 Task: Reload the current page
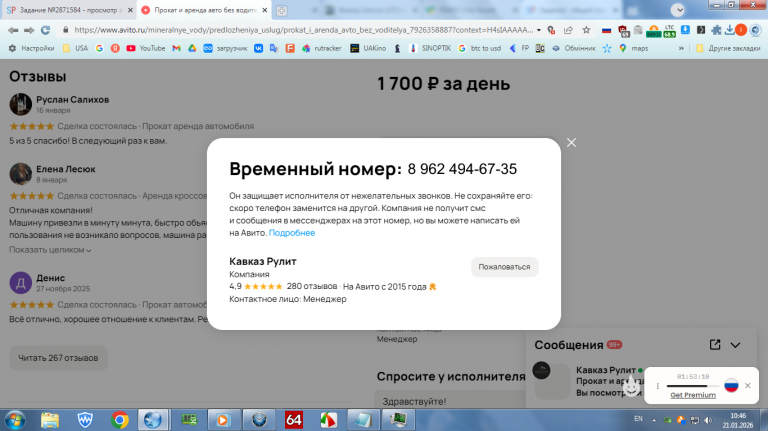coord(46,30)
